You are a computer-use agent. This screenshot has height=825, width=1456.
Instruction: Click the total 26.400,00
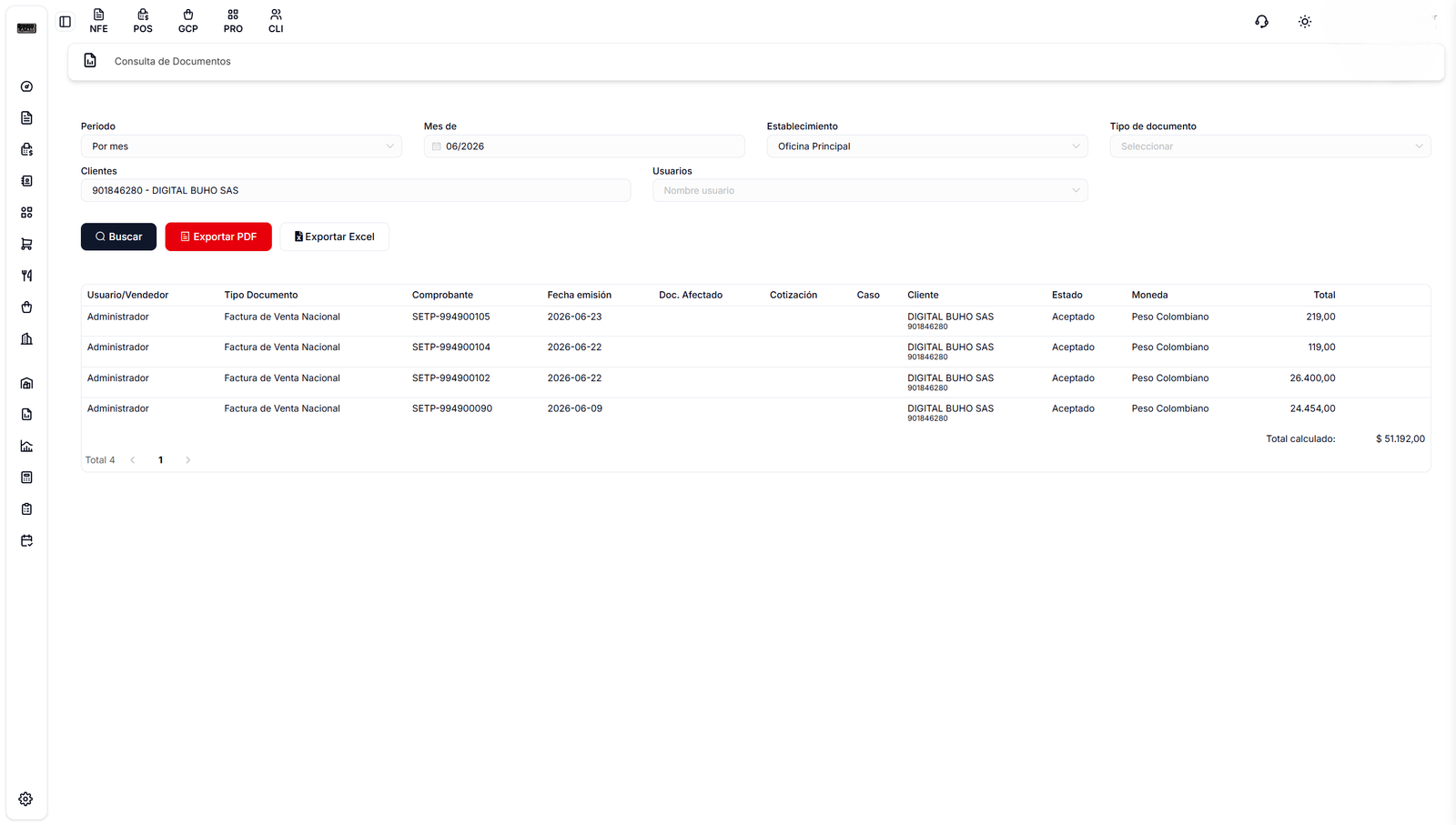pos(1312,378)
